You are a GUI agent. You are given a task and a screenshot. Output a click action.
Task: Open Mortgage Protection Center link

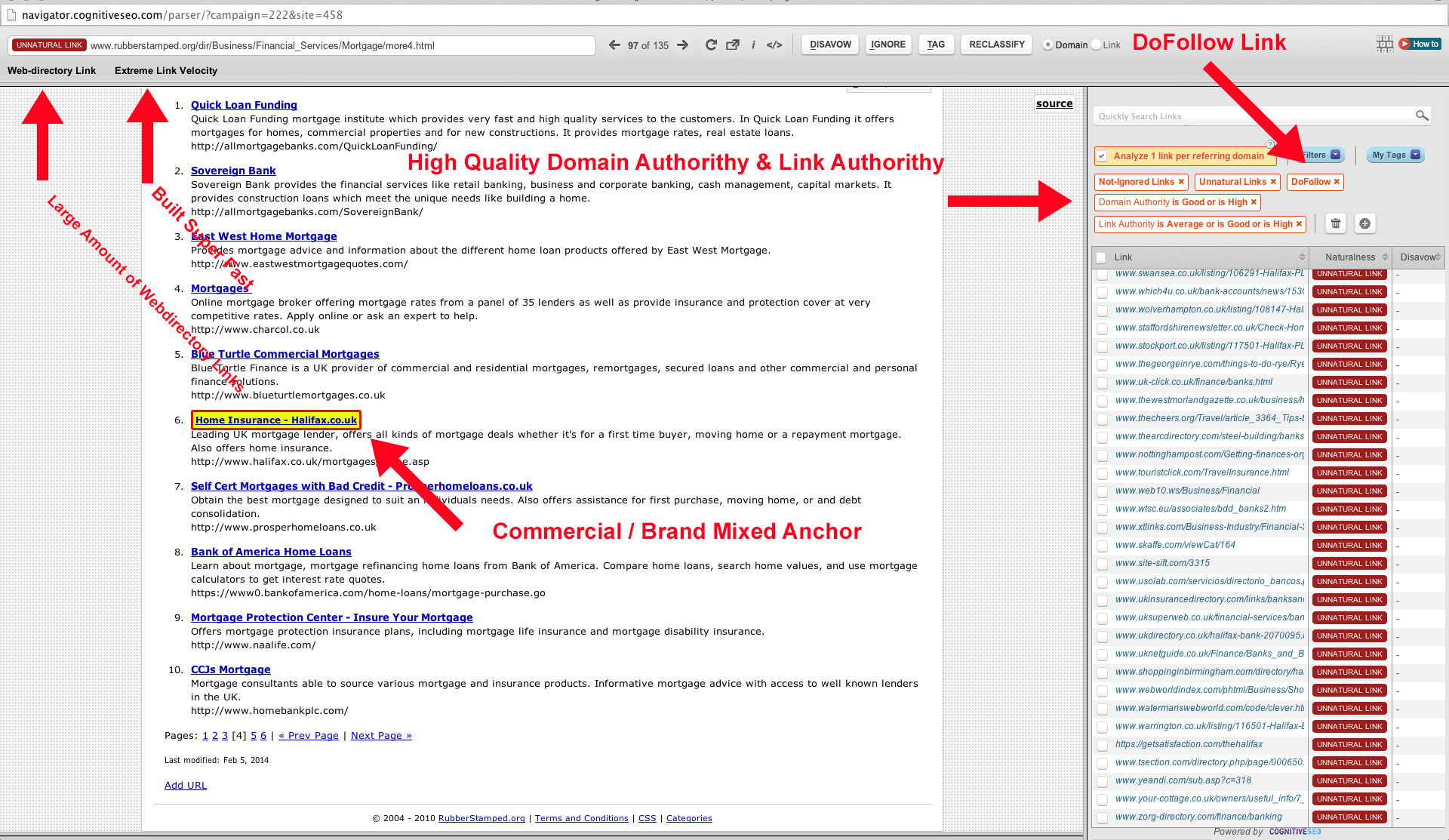[332, 617]
